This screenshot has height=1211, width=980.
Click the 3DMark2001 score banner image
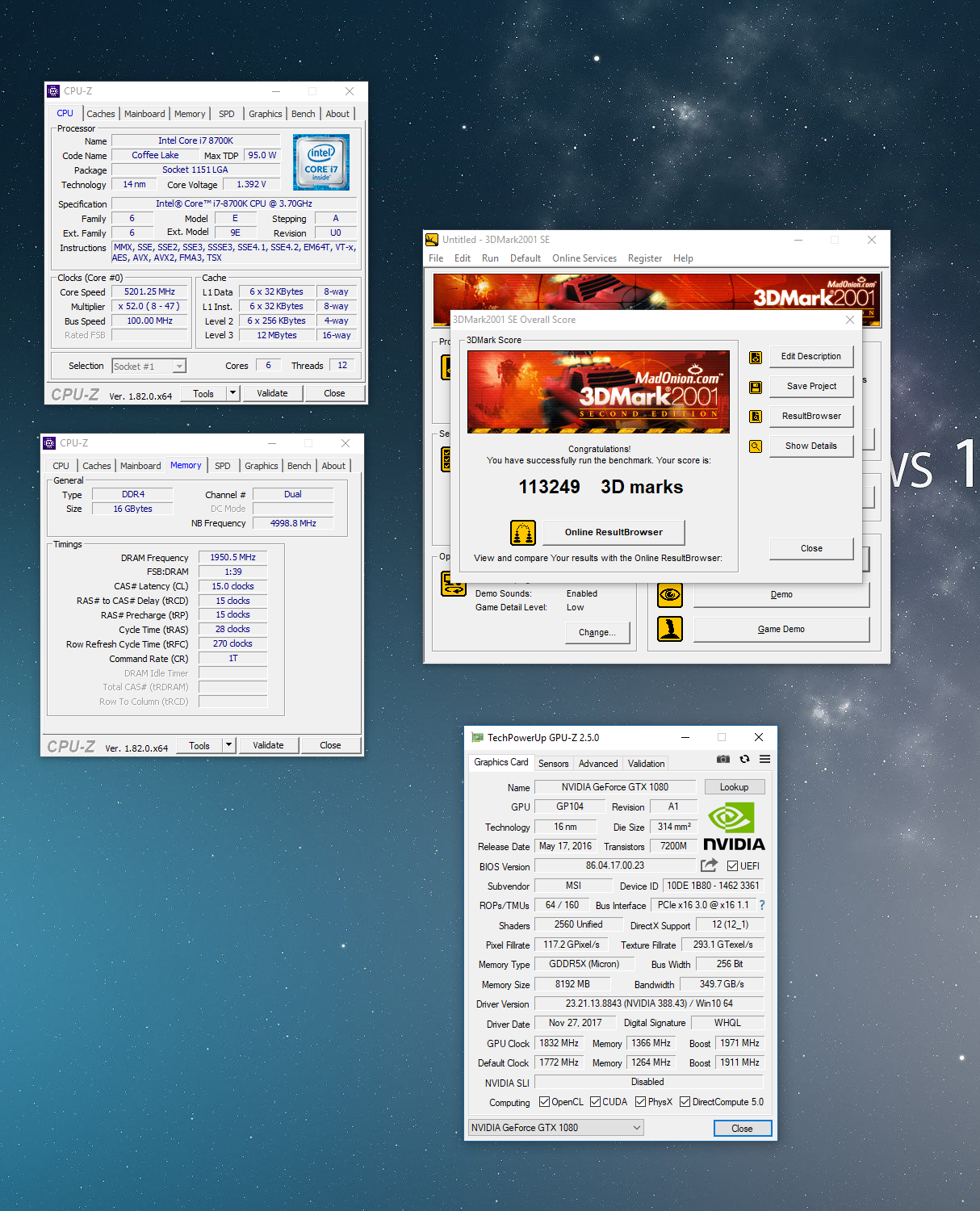pyautogui.click(x=598, y=392)
